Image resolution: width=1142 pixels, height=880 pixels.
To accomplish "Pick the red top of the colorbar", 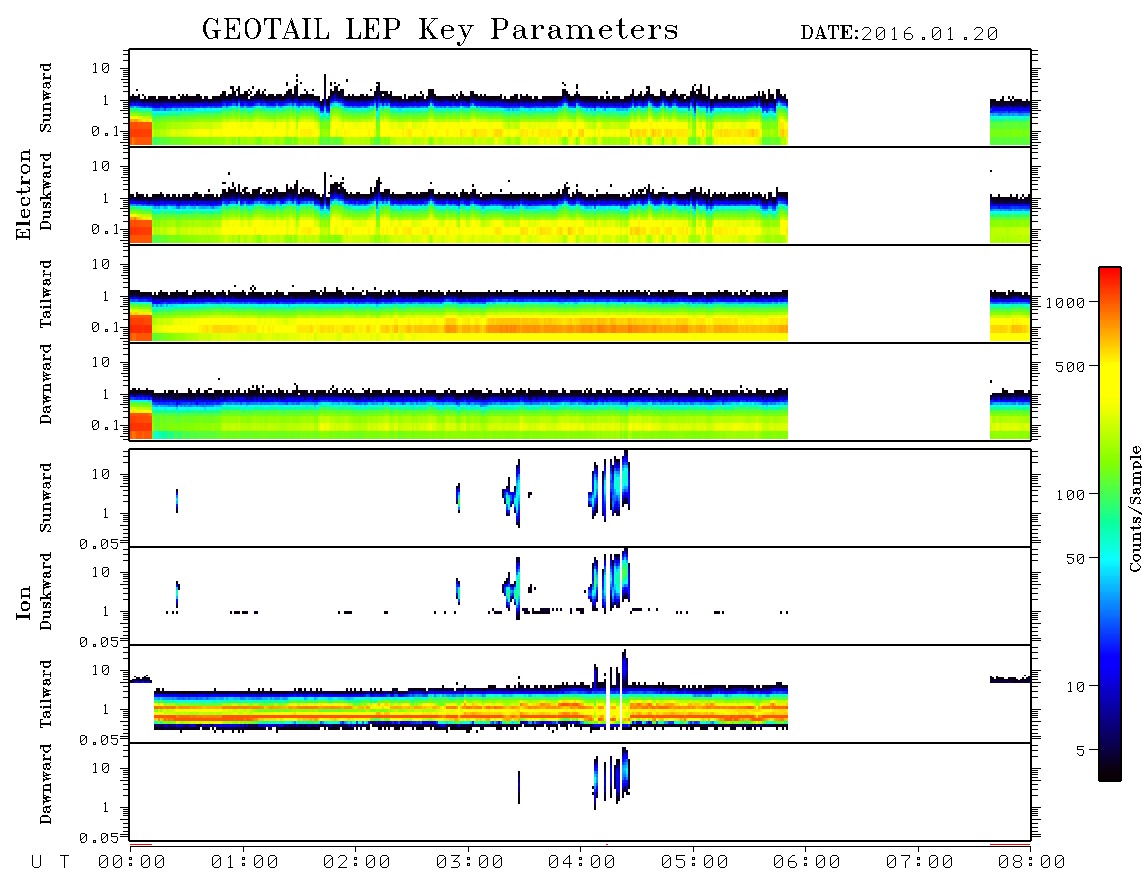I will (1110, 277).
